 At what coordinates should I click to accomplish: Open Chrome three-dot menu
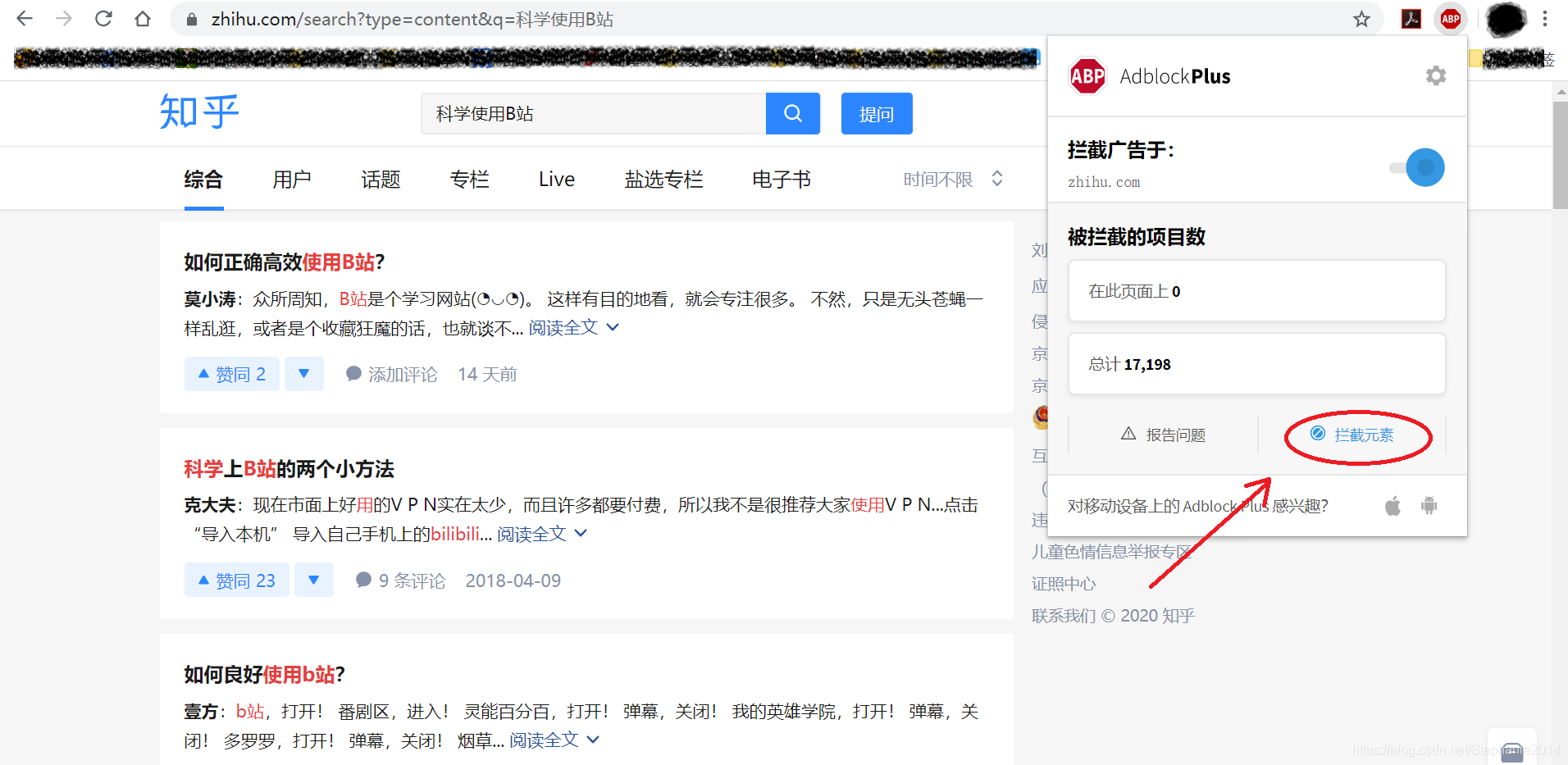[1545, 18]
